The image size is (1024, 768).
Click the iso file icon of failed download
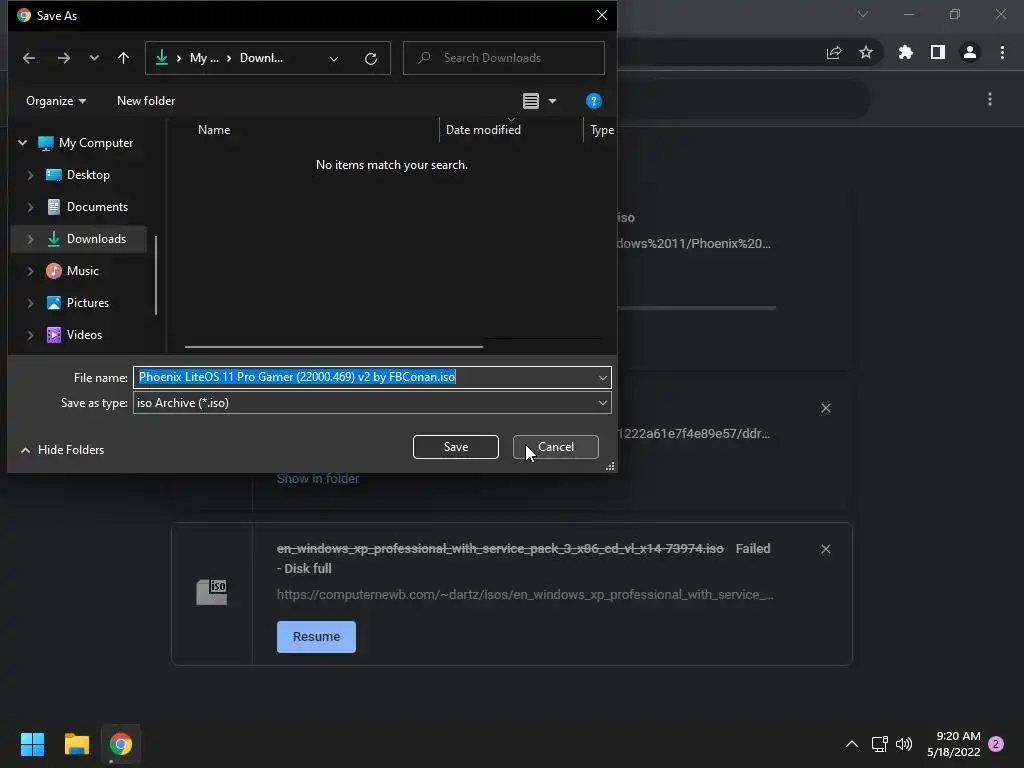[x=212, y=592]
